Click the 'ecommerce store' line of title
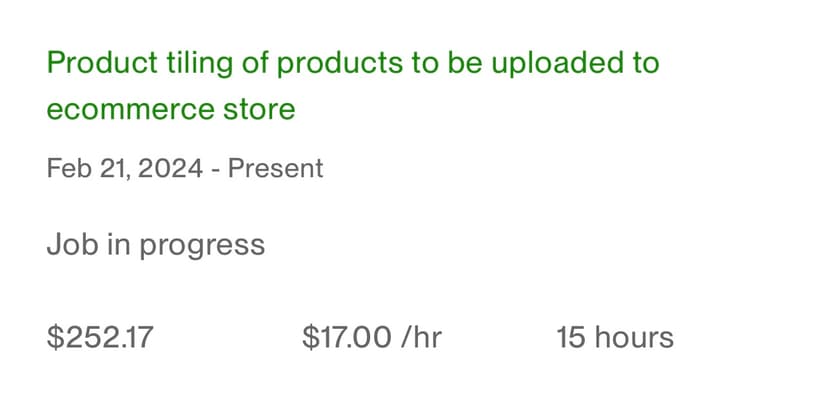The image size is (828, 397). [x=171, y=109]
